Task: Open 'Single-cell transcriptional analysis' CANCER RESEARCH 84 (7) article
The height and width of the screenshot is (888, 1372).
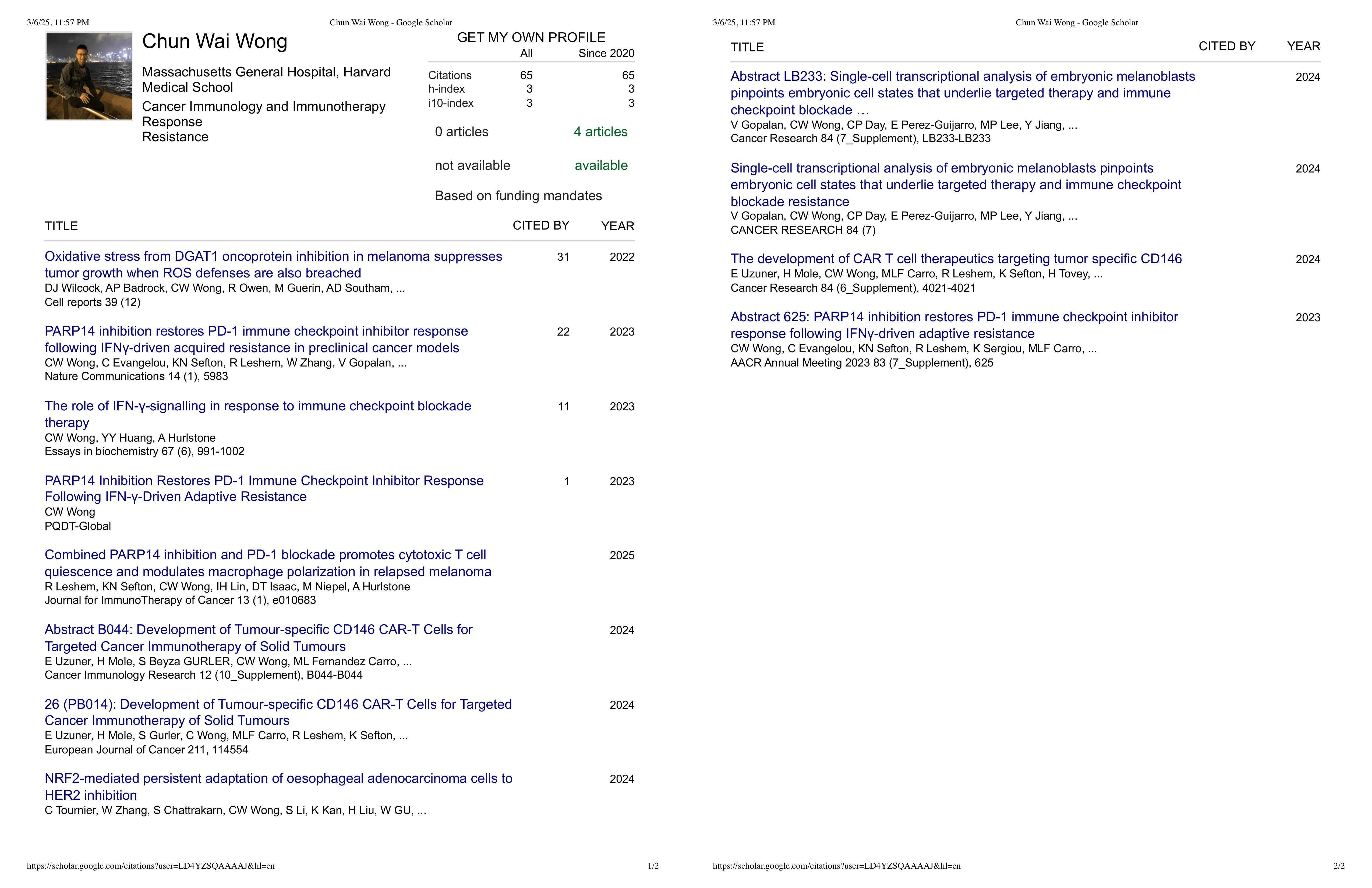Action: point(956,185)
